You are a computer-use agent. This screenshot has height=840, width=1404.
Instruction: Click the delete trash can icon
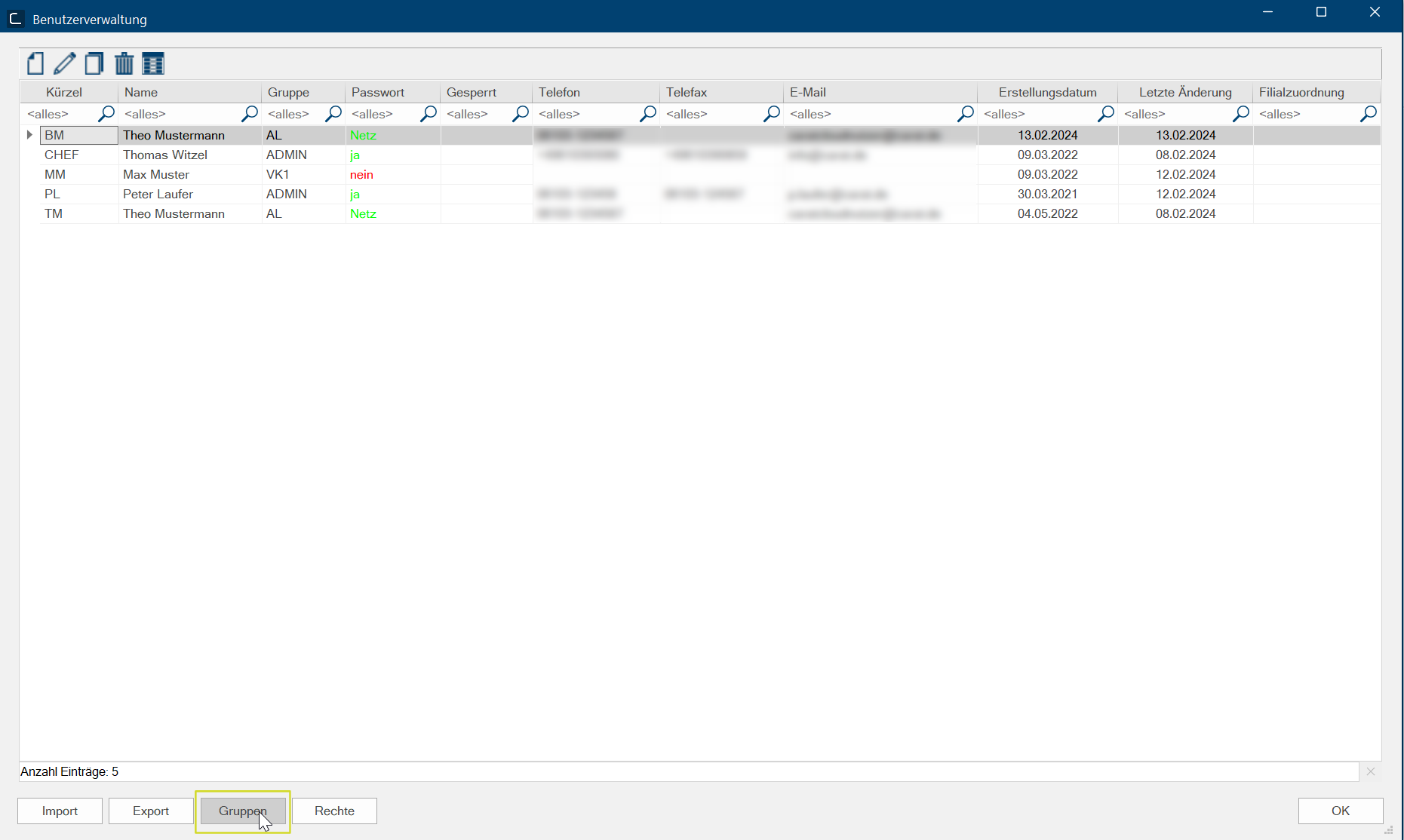click(124, 64)
